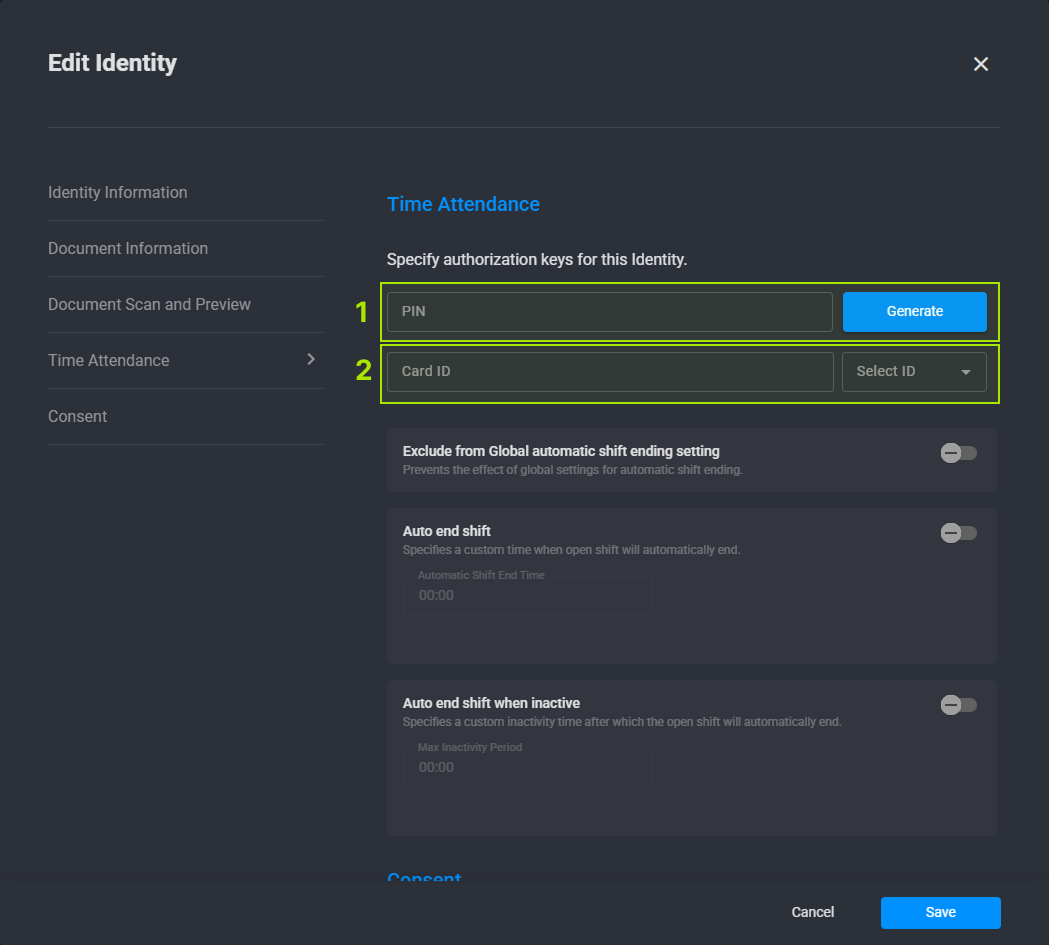Click the Automatic Shift End Time field
1049x945 pixels.
pyautogui.click(x=526, y=595)
